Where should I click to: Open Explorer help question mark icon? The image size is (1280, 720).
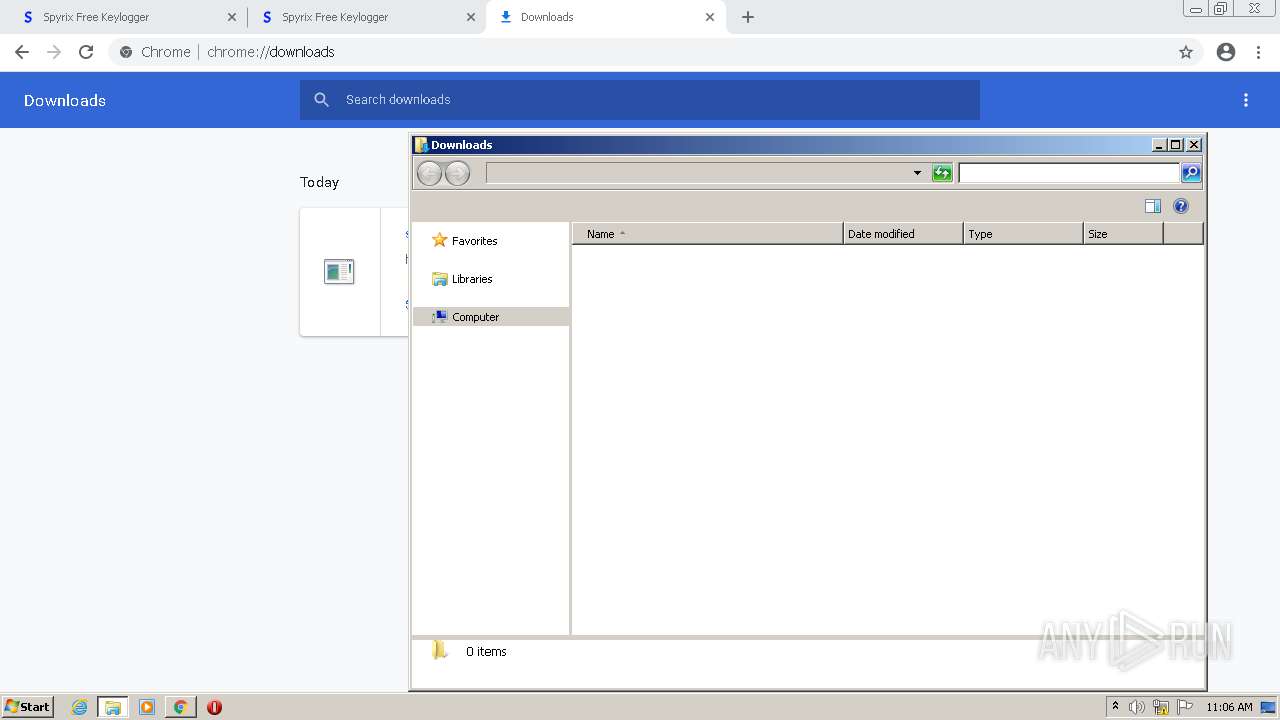pos(1181,206)
